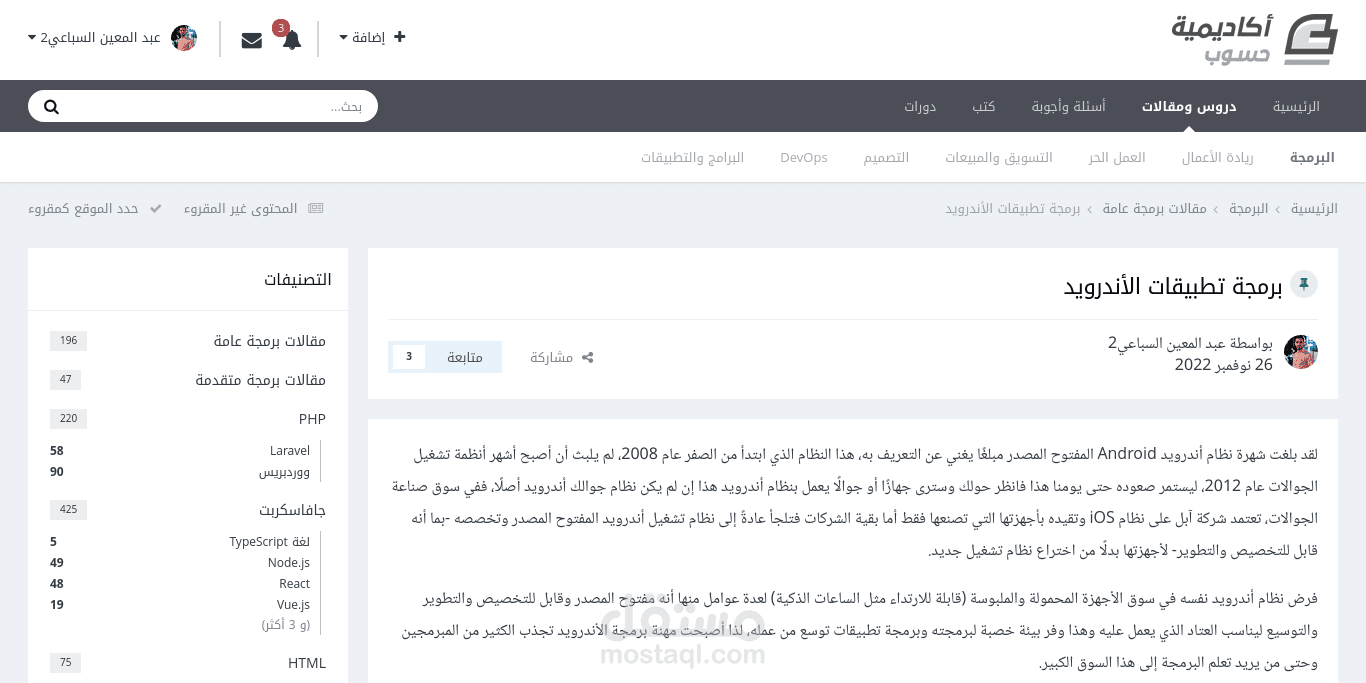Image resolution: width=1366 pixels, height=683 pixels.
Task: Open the دروس ومقالات tab
Action: 1189,105
